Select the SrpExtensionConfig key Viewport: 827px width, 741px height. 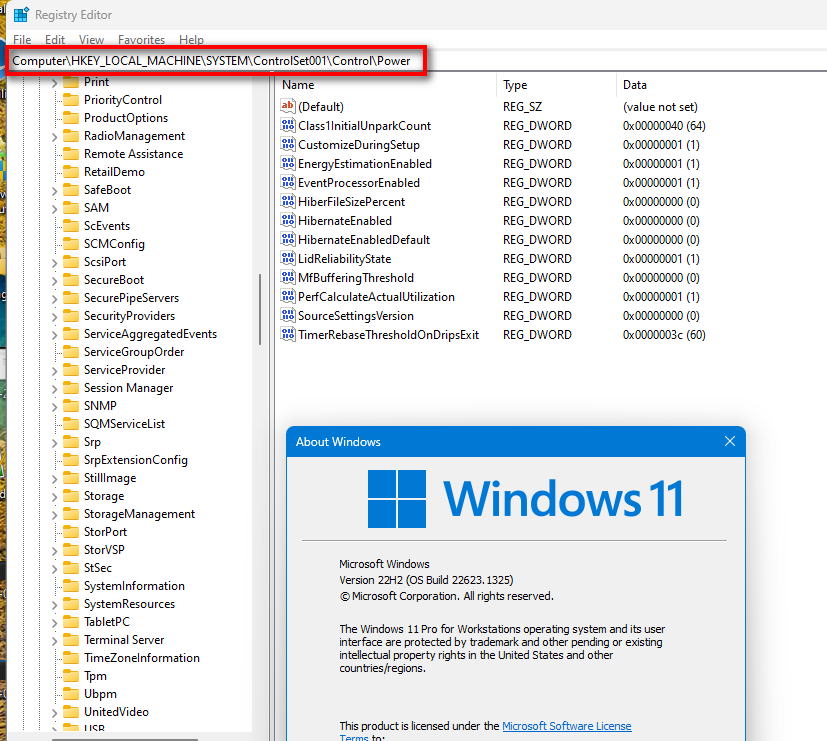tap(136, 460)
